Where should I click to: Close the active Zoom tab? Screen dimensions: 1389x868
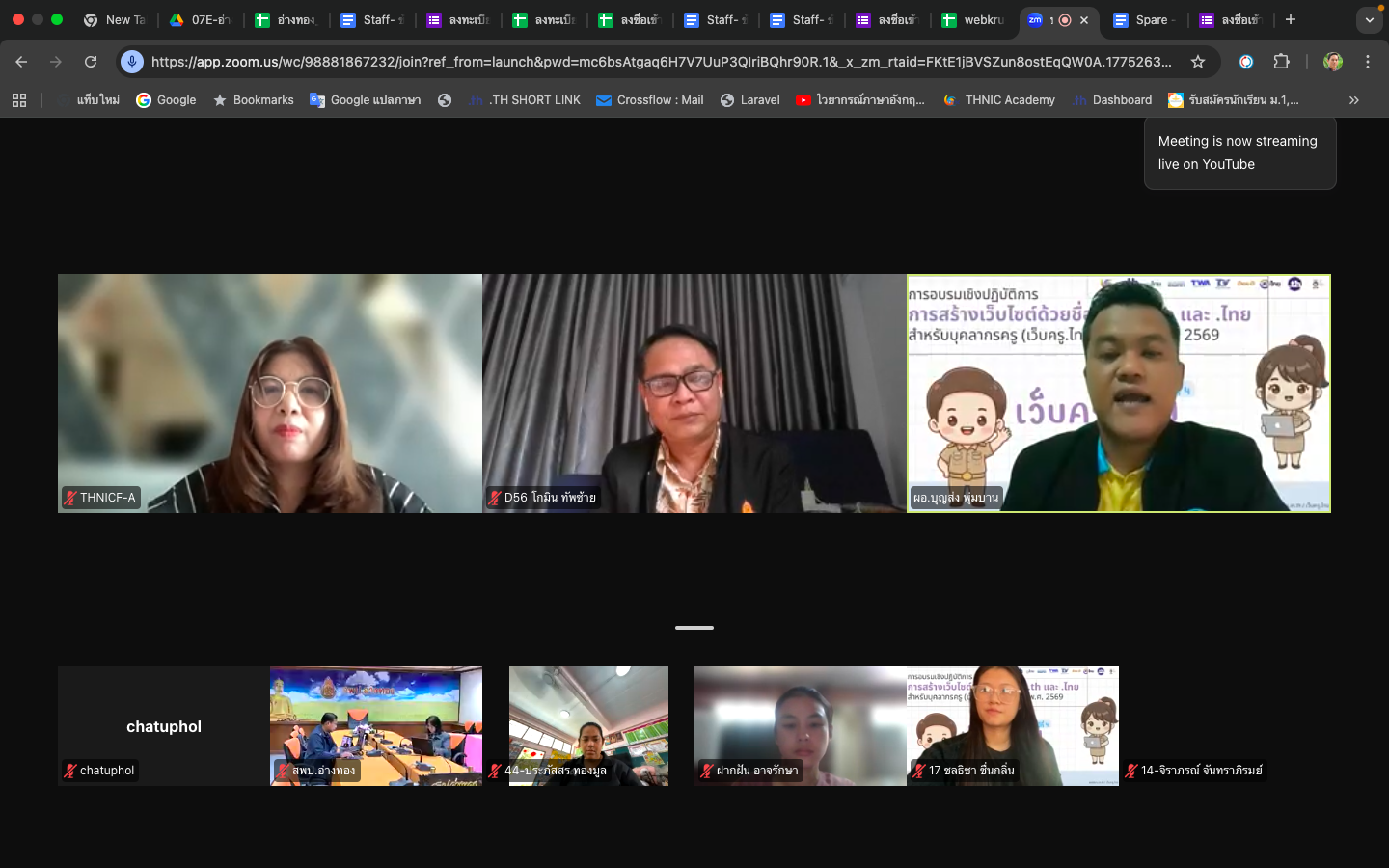point(1084,20)
